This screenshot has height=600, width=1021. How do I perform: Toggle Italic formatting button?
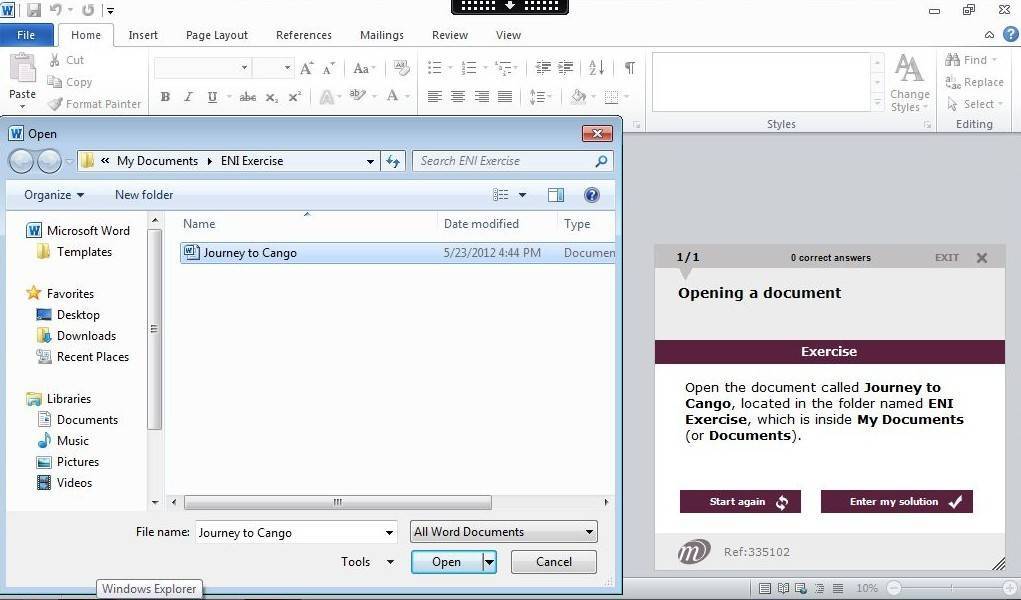(188, 97)
